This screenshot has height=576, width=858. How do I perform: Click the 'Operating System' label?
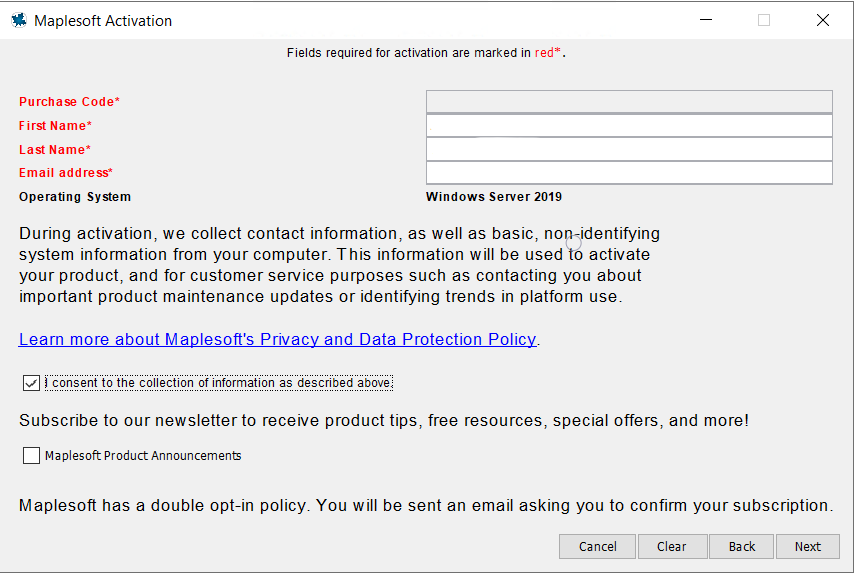click(75, 197)
